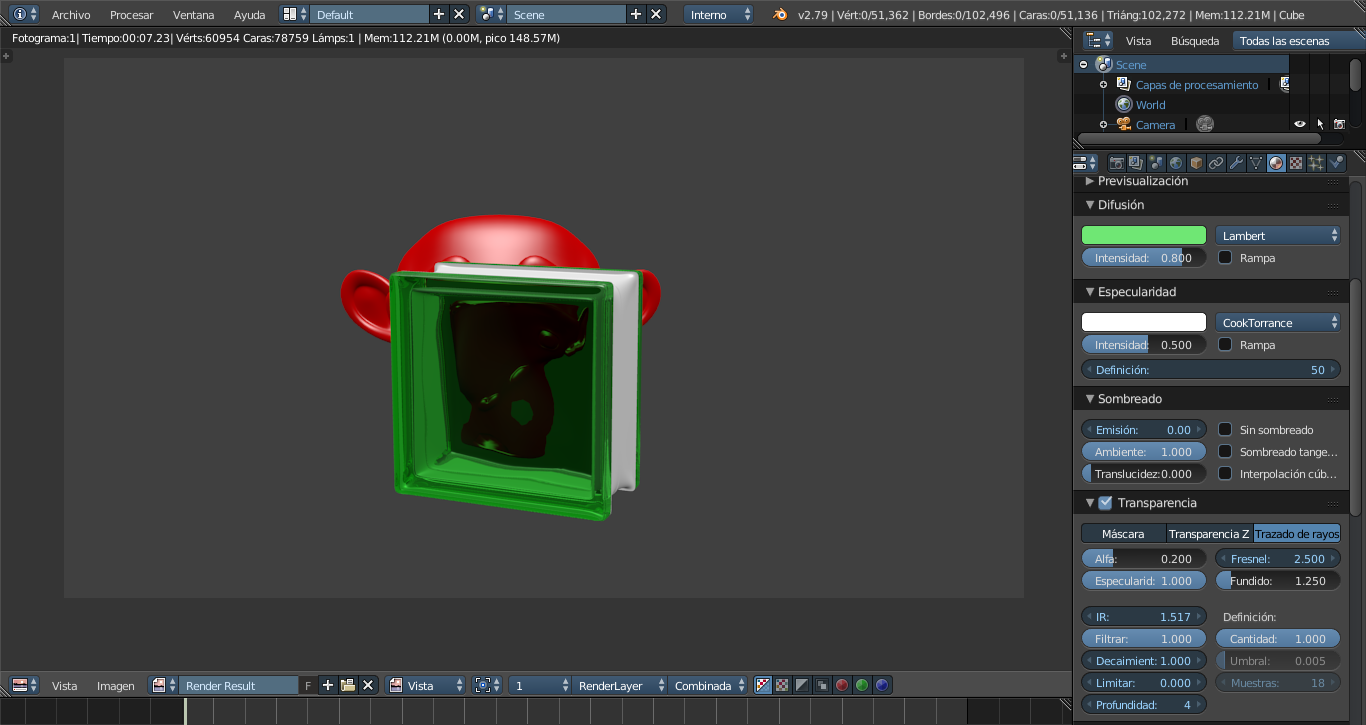Open the Render Layers properties tab
Screen dimensions: 1366x725
coord(1136,163)
